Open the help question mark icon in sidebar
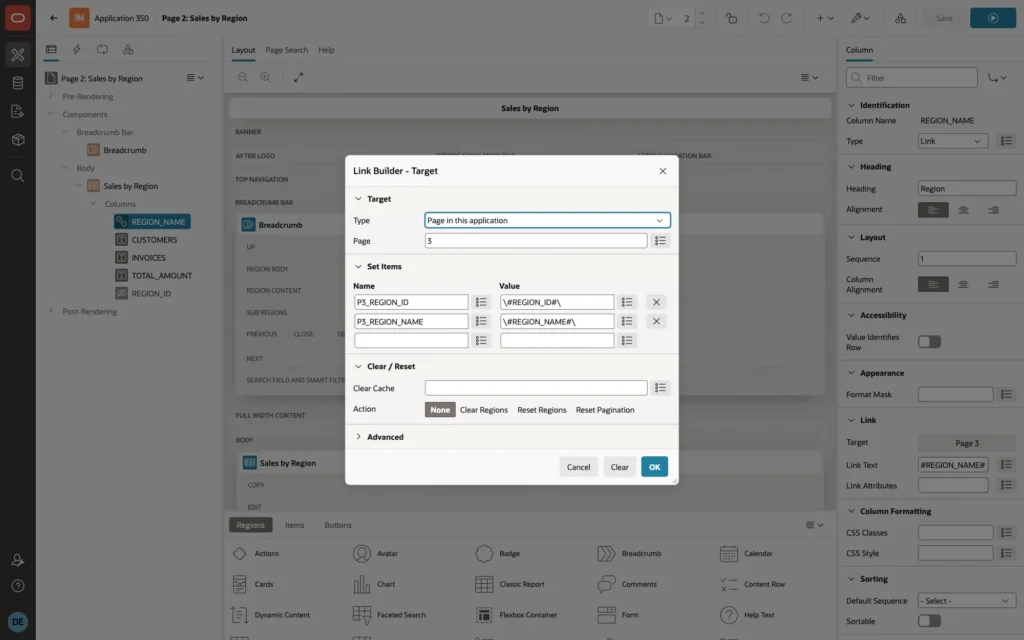This screenshot has height=640, width=1024. pyautogui.click(x=18, y=586)
